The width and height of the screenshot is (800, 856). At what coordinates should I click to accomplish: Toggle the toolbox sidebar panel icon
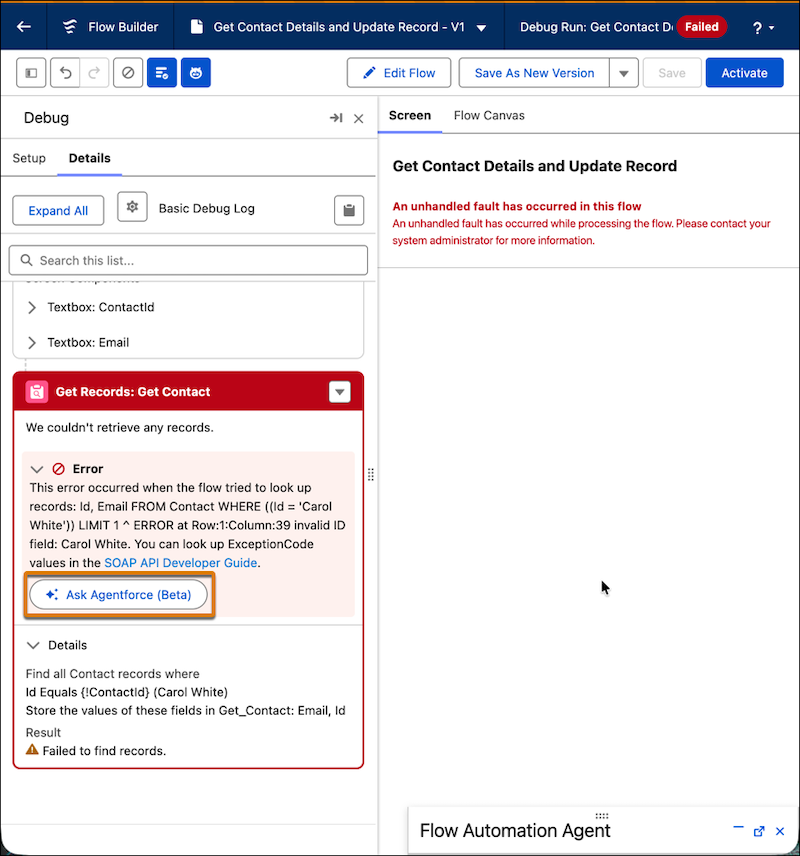pos(31,73)
